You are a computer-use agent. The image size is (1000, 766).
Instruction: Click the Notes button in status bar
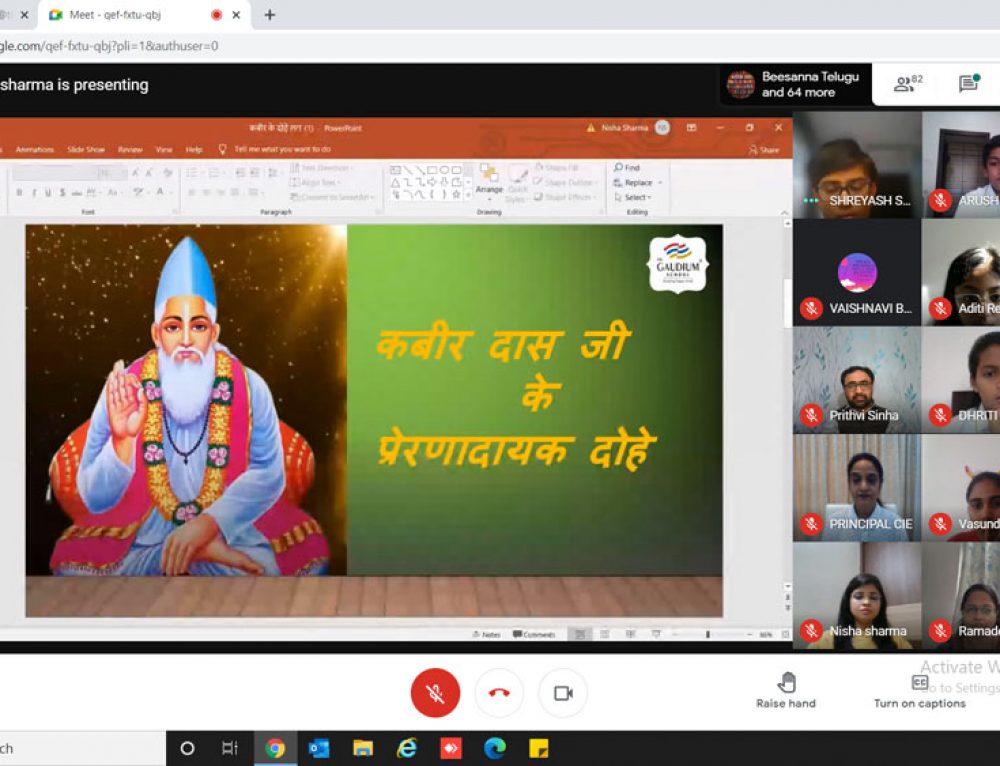pos(486,635)
